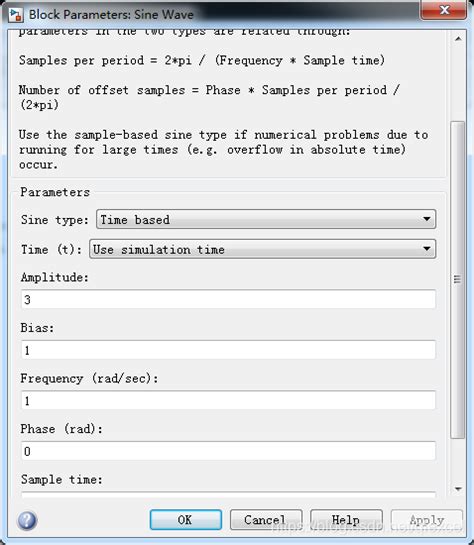
Task: Click the blue help question mark icon
Action: click(x=27, y=520)
